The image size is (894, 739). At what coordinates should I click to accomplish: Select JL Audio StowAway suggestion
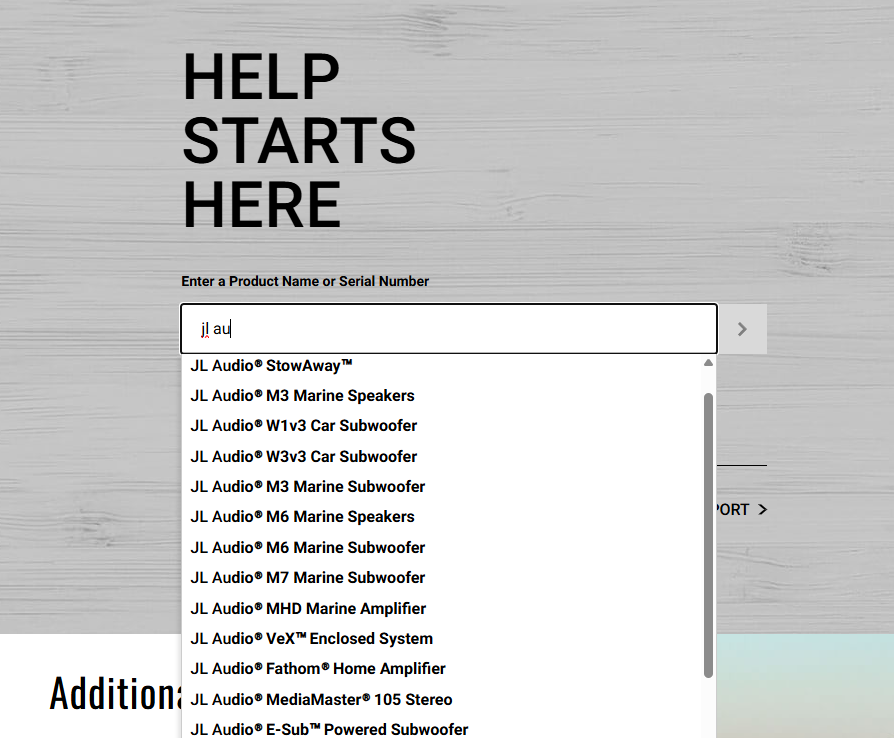272,366
